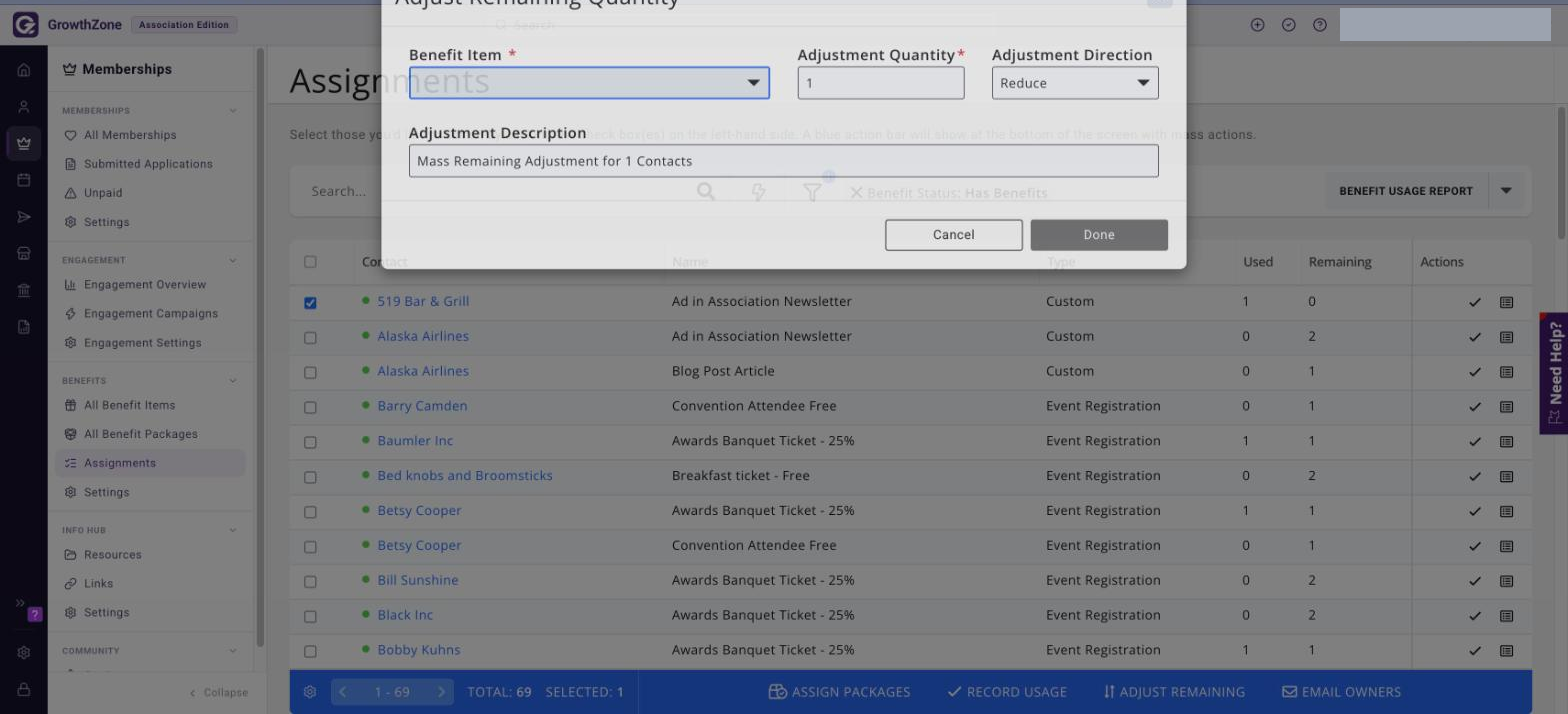Collapse the Benefits sidebar section
The height and width of the screenshot is (714, 1568).
point(233,381)
